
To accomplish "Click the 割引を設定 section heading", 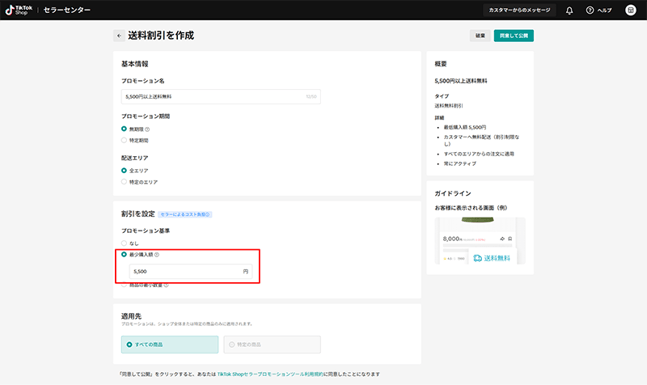I will click(x=138, y=214).
